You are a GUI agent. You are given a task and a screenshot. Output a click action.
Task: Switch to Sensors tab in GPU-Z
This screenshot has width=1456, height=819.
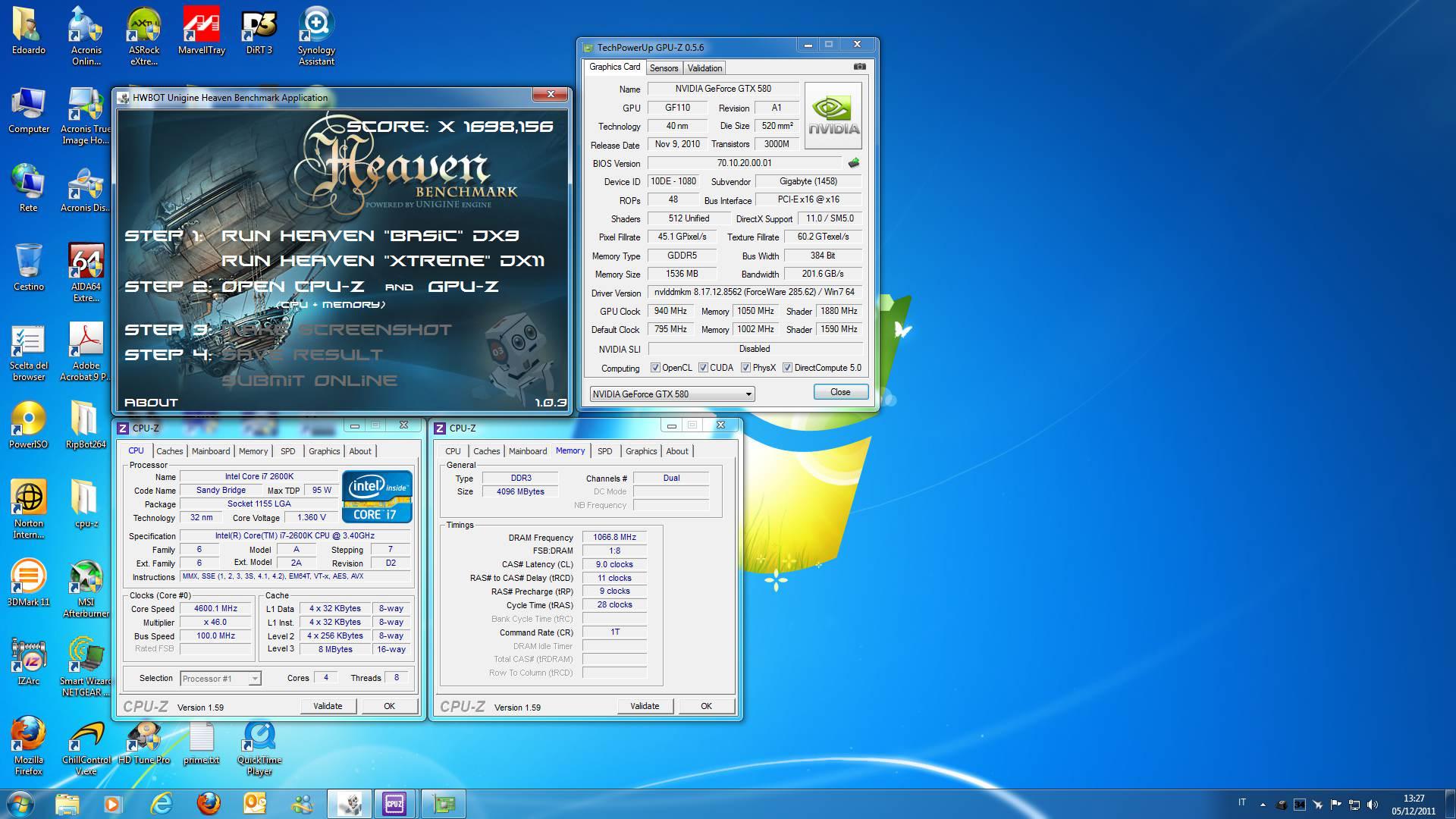[664, 68]
